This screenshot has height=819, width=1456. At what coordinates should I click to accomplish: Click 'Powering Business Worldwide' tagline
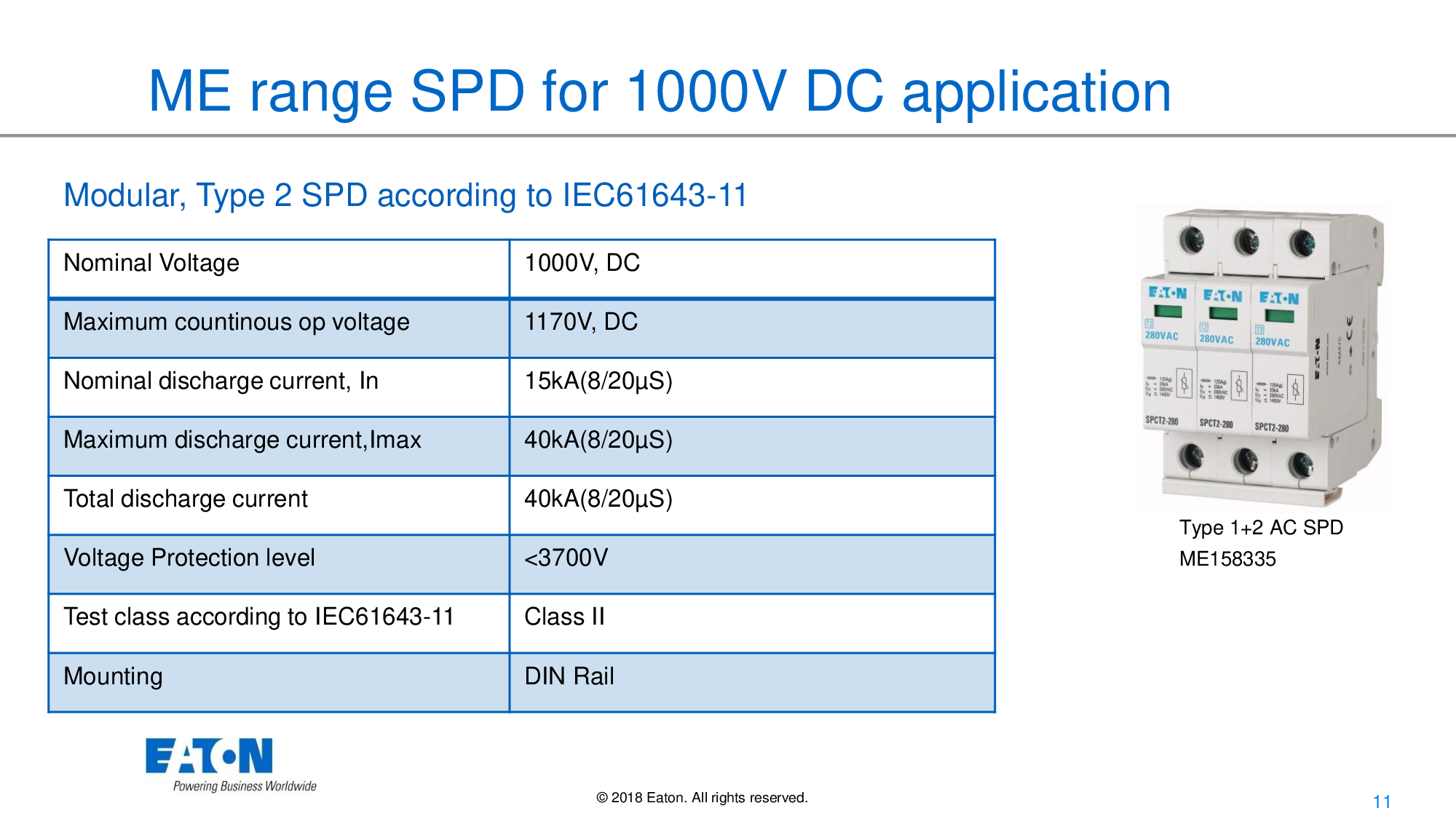pyautogui.click(x=245, y=786)
